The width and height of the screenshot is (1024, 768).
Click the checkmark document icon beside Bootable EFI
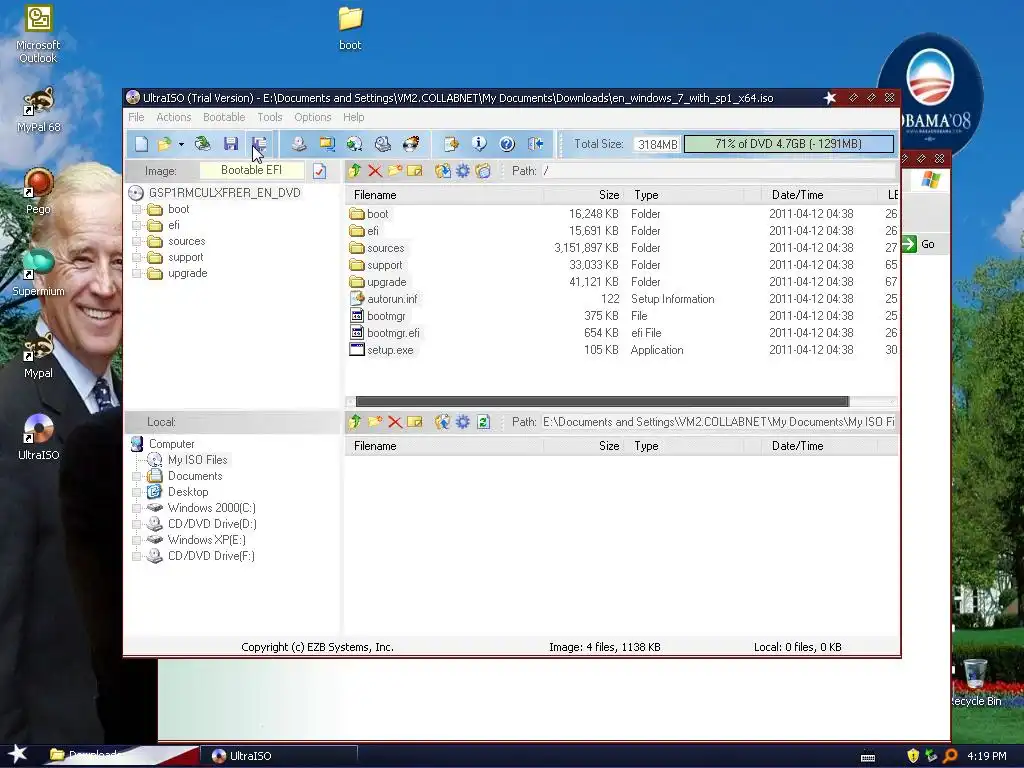[x=319, y=171]
